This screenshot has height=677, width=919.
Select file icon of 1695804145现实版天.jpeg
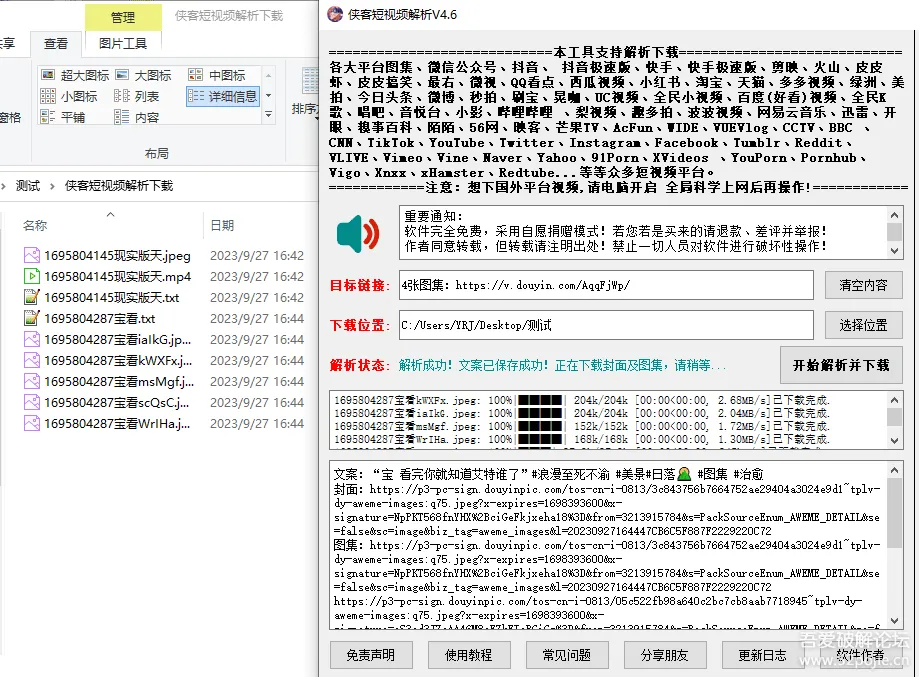tap(32, 256)
